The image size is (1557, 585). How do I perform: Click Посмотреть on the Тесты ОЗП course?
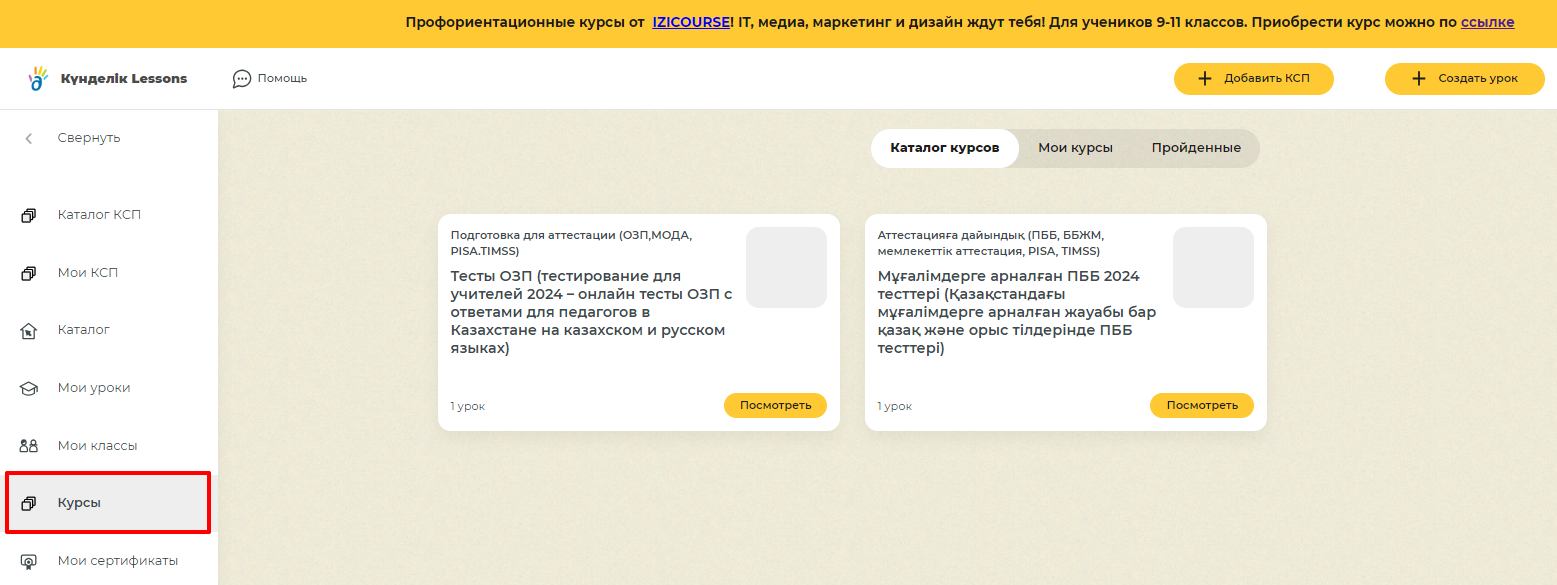(775, 405)
